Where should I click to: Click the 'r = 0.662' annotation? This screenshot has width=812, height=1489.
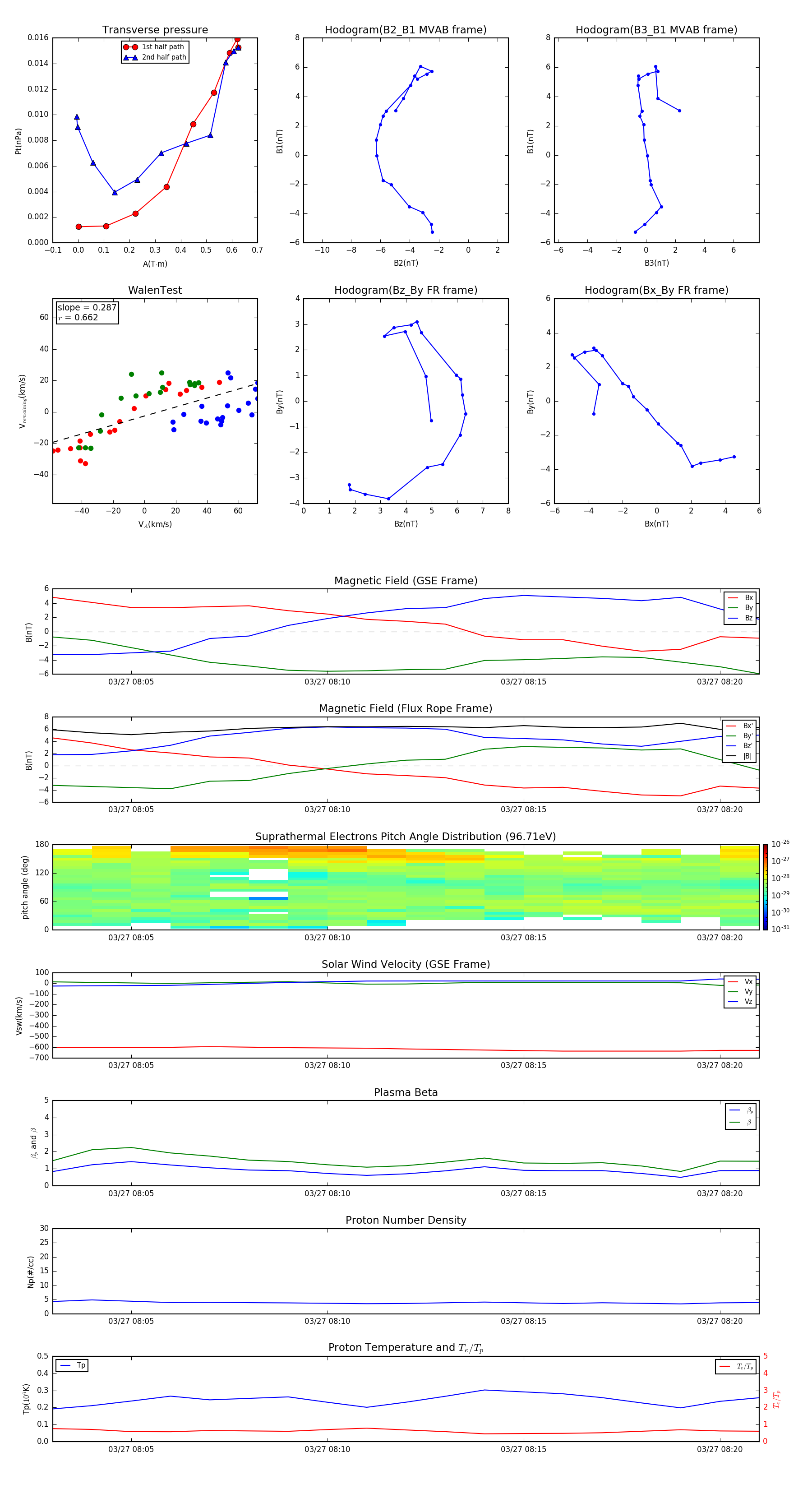(x=78, y=317)
